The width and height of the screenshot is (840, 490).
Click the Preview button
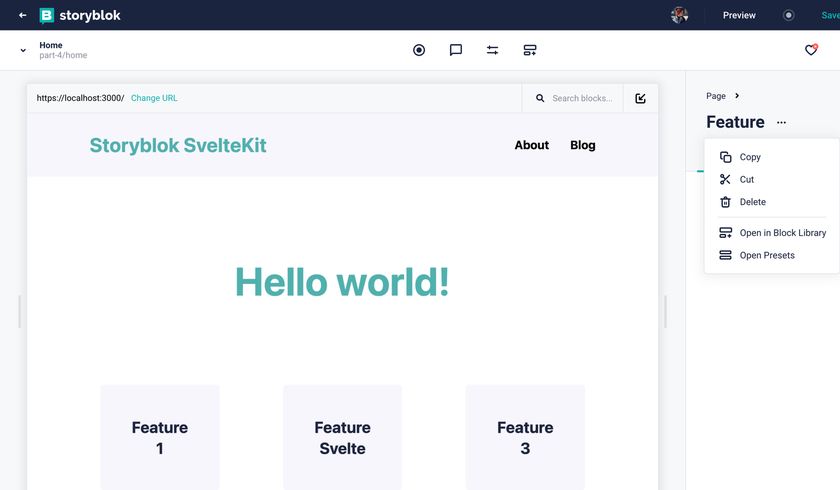pyautogui.click(x=739, y=15)
